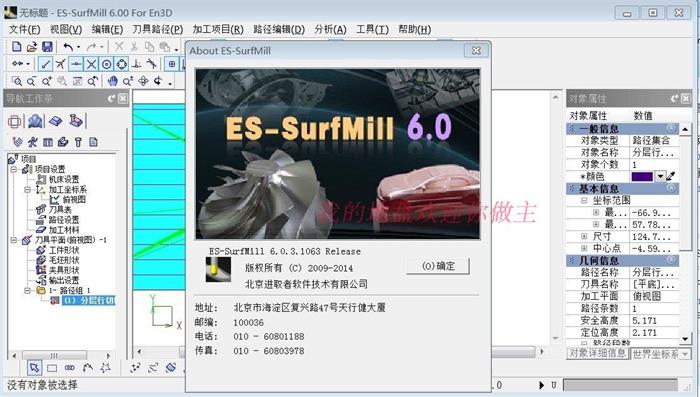Toggle the midpoint snap button
The image size is (700, 397).
point(76,64)
